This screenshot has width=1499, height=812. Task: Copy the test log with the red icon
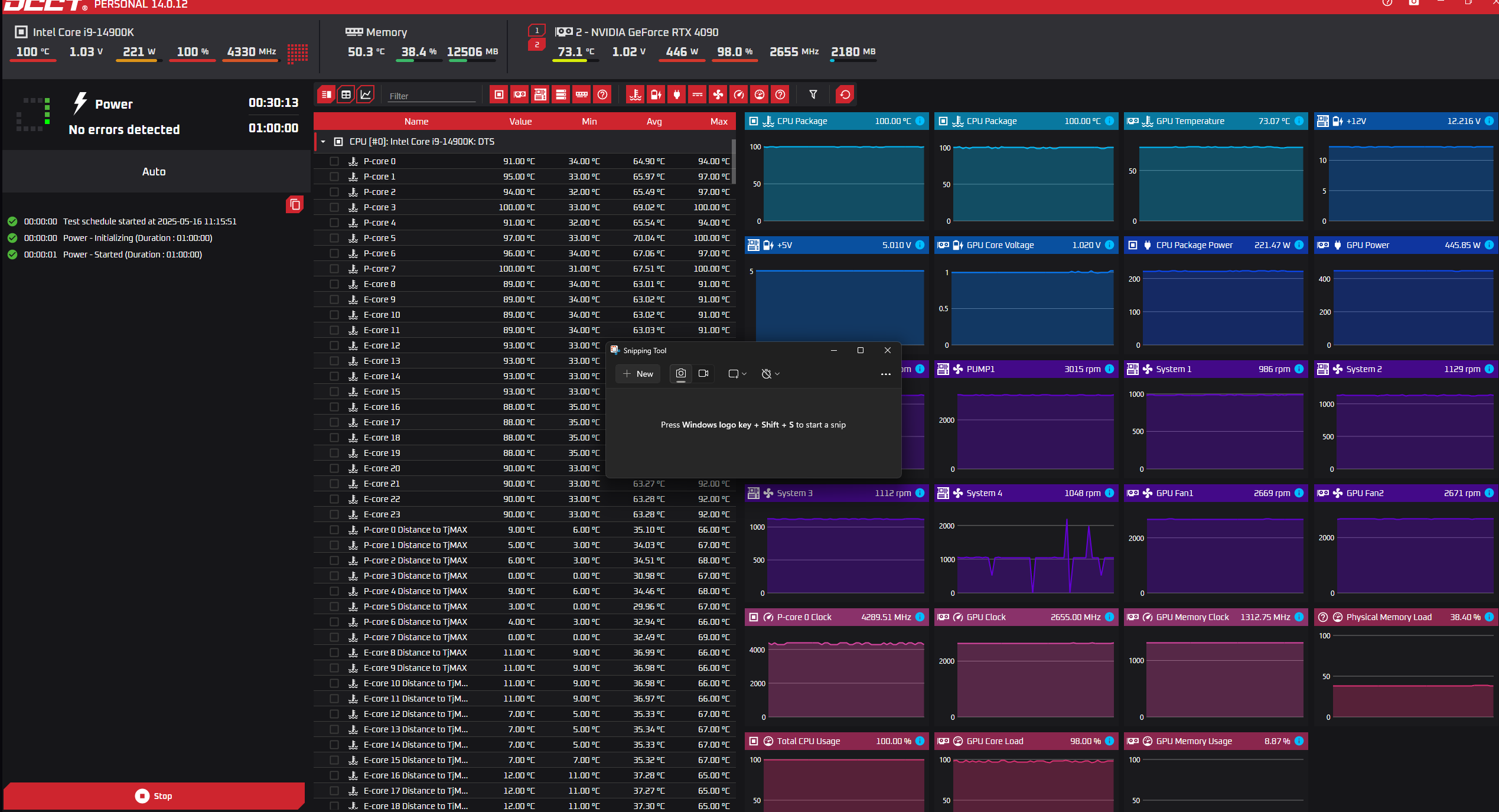click(295, 205)
